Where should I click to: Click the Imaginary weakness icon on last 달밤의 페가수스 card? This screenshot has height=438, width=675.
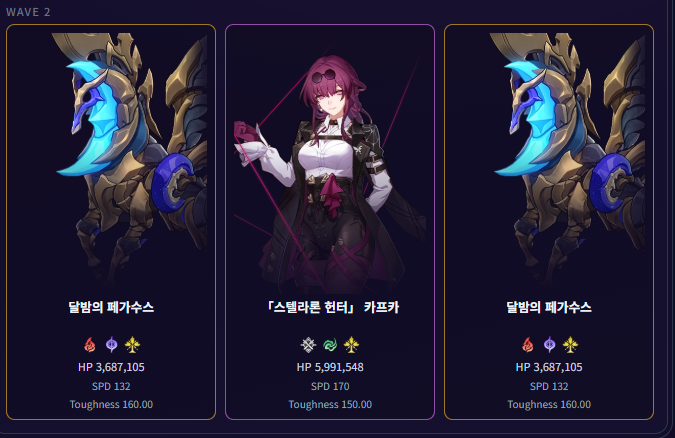pyautogui.click(x=570, y=345)
